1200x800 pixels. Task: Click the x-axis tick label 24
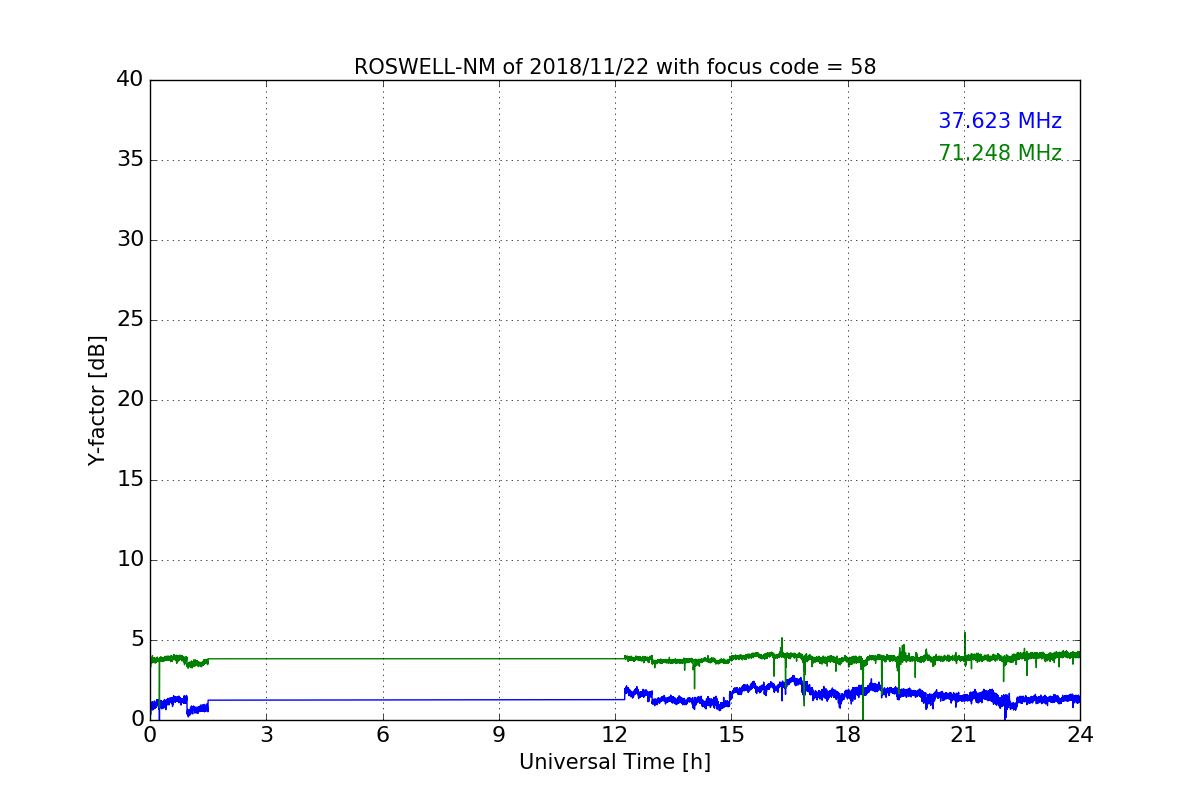click(x=1080, y=735)
